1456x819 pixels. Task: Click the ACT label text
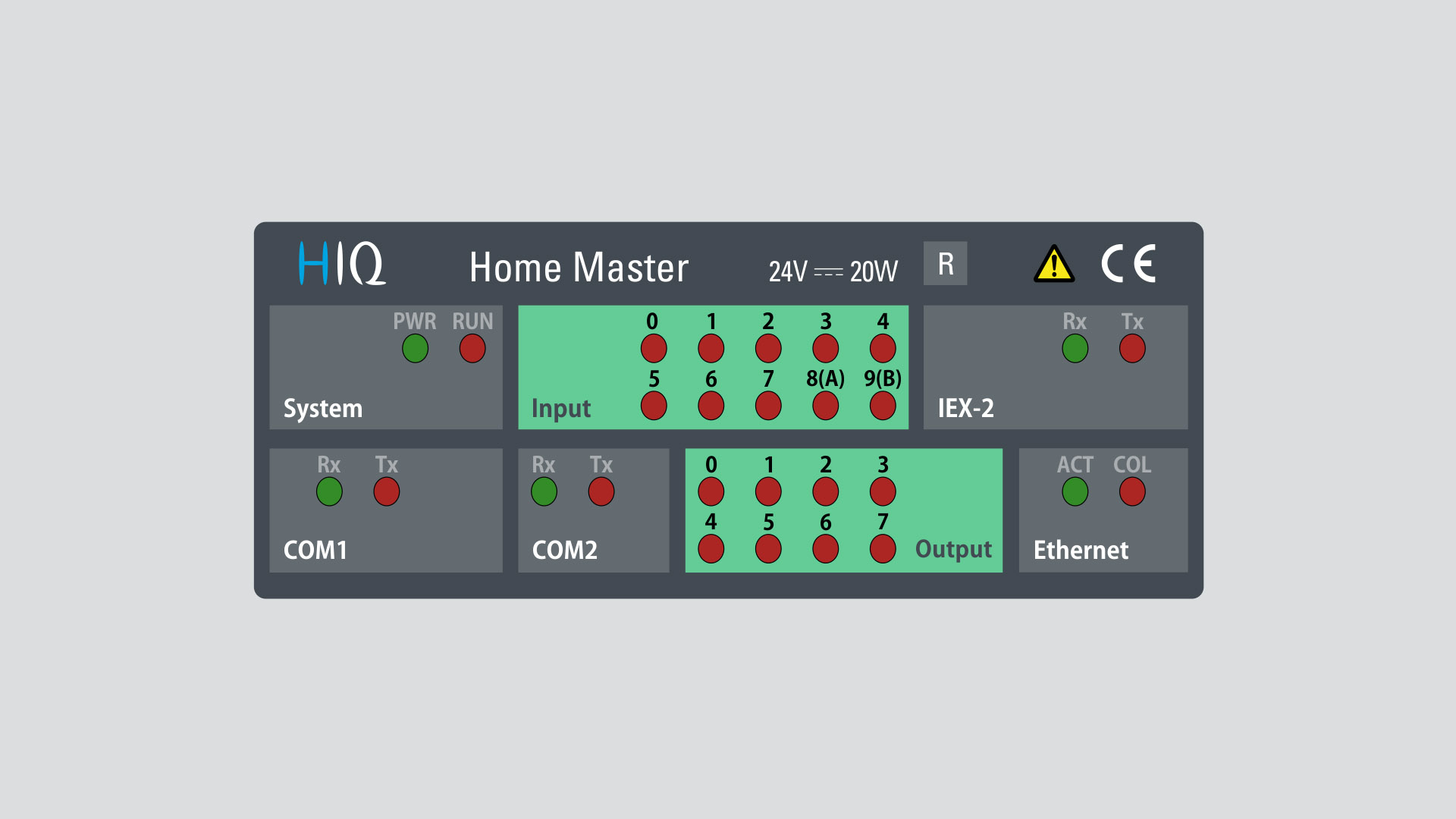(1075, 465)
